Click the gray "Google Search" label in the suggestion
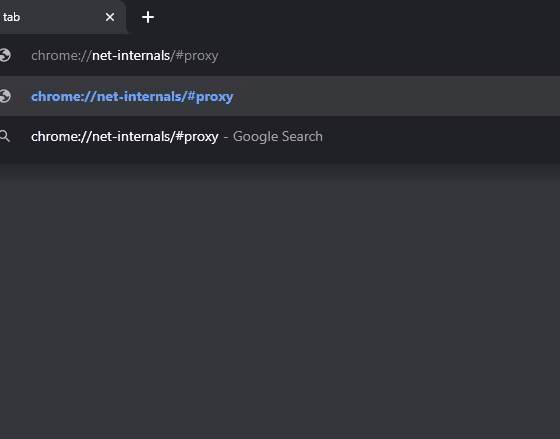The height and width of the screenshot is (439, 560). pos(278,136)
